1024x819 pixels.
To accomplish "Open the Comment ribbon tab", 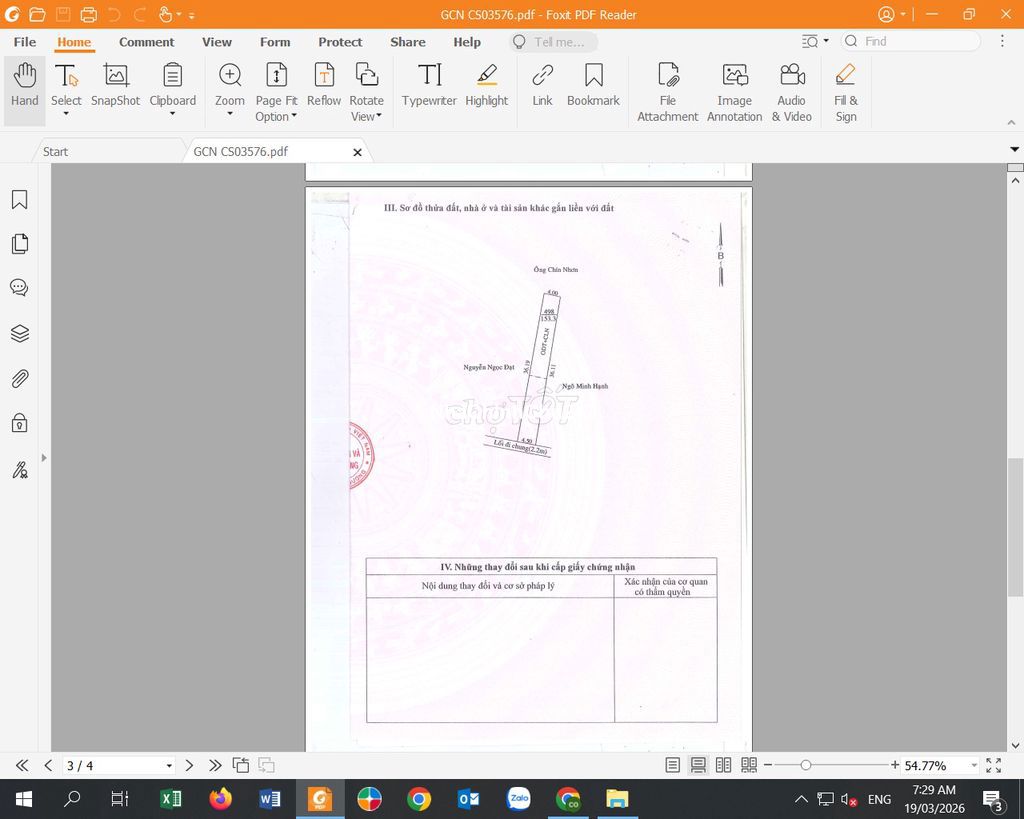I will 146,42.
